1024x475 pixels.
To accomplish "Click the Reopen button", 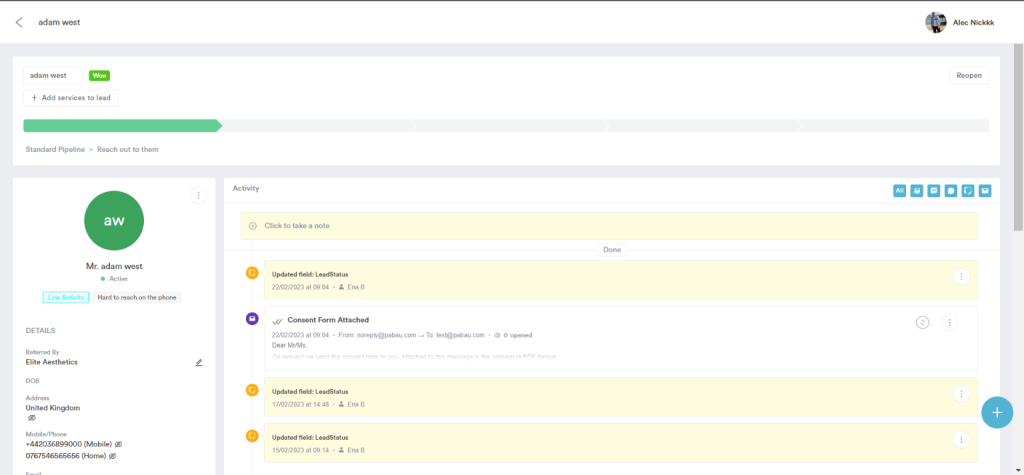I will [968, 75].
